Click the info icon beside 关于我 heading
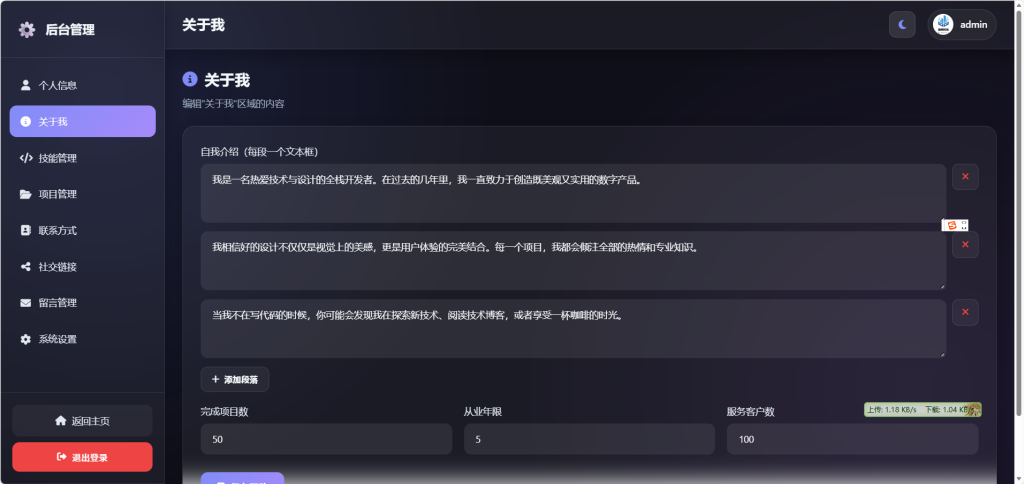Image resolution: width=1024 pixels, height=484 pixels. click(190, 79)
